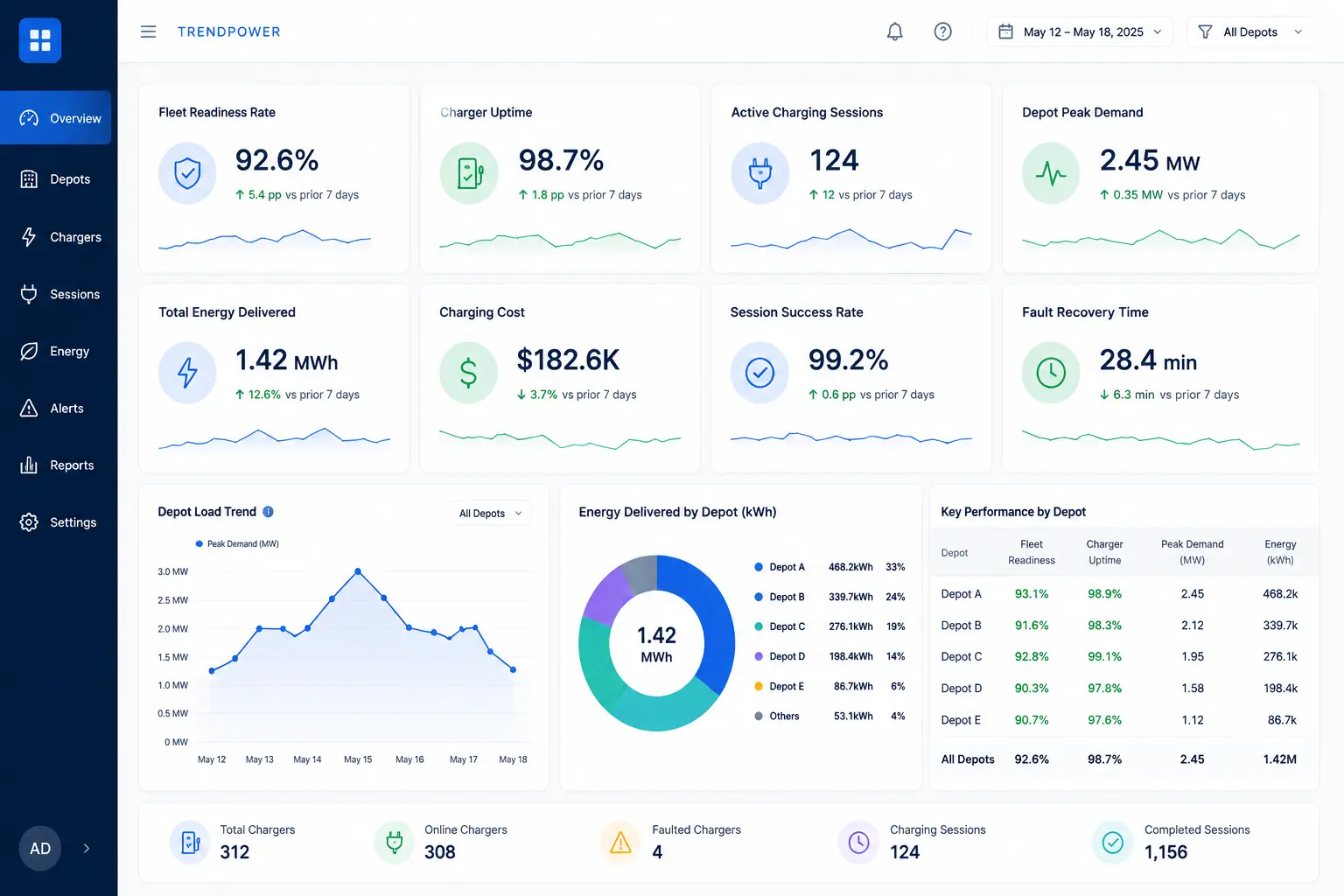This screenshot has height=896, width=1344.
Task: Click the TRENDPOWER brand title
Action: click(229, 31)
